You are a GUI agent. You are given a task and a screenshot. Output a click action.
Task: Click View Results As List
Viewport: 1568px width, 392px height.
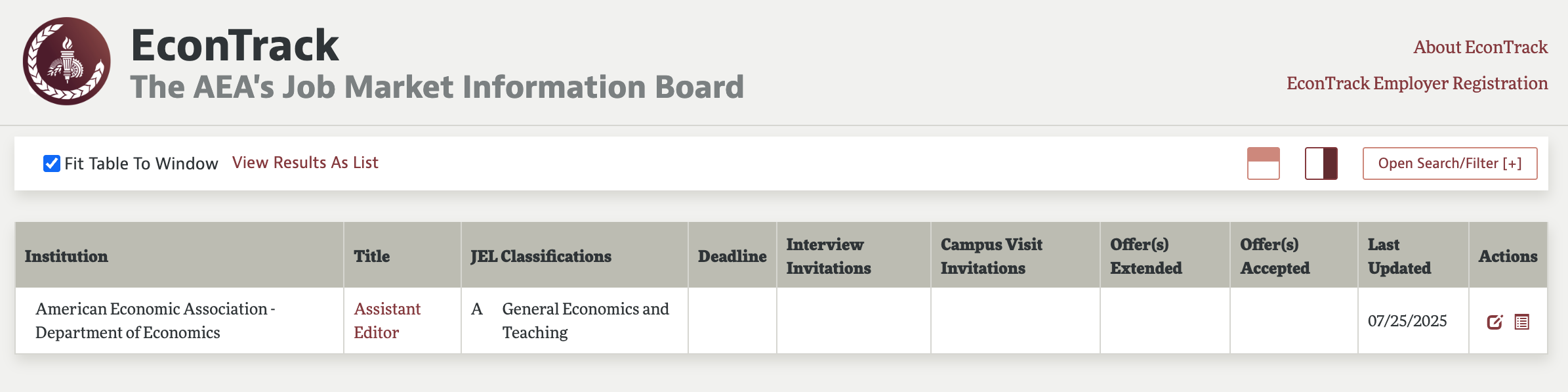pos(305,163)
